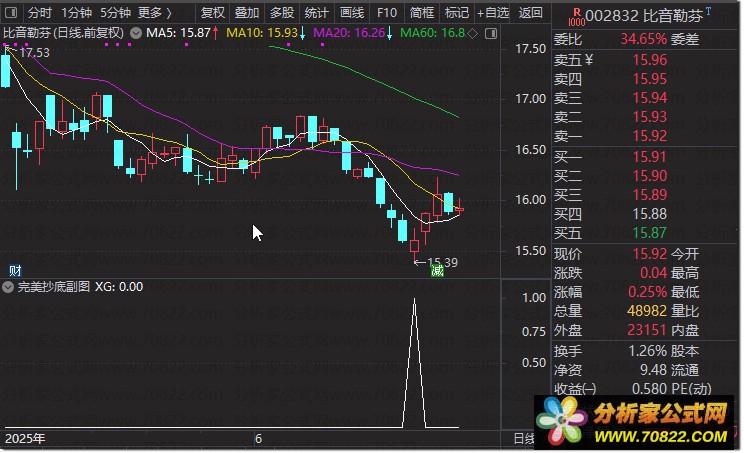Open sub-chart indicator dropdown circle icon
The height and width of the screenshot is (453, 744).
[x=8, y=287]
